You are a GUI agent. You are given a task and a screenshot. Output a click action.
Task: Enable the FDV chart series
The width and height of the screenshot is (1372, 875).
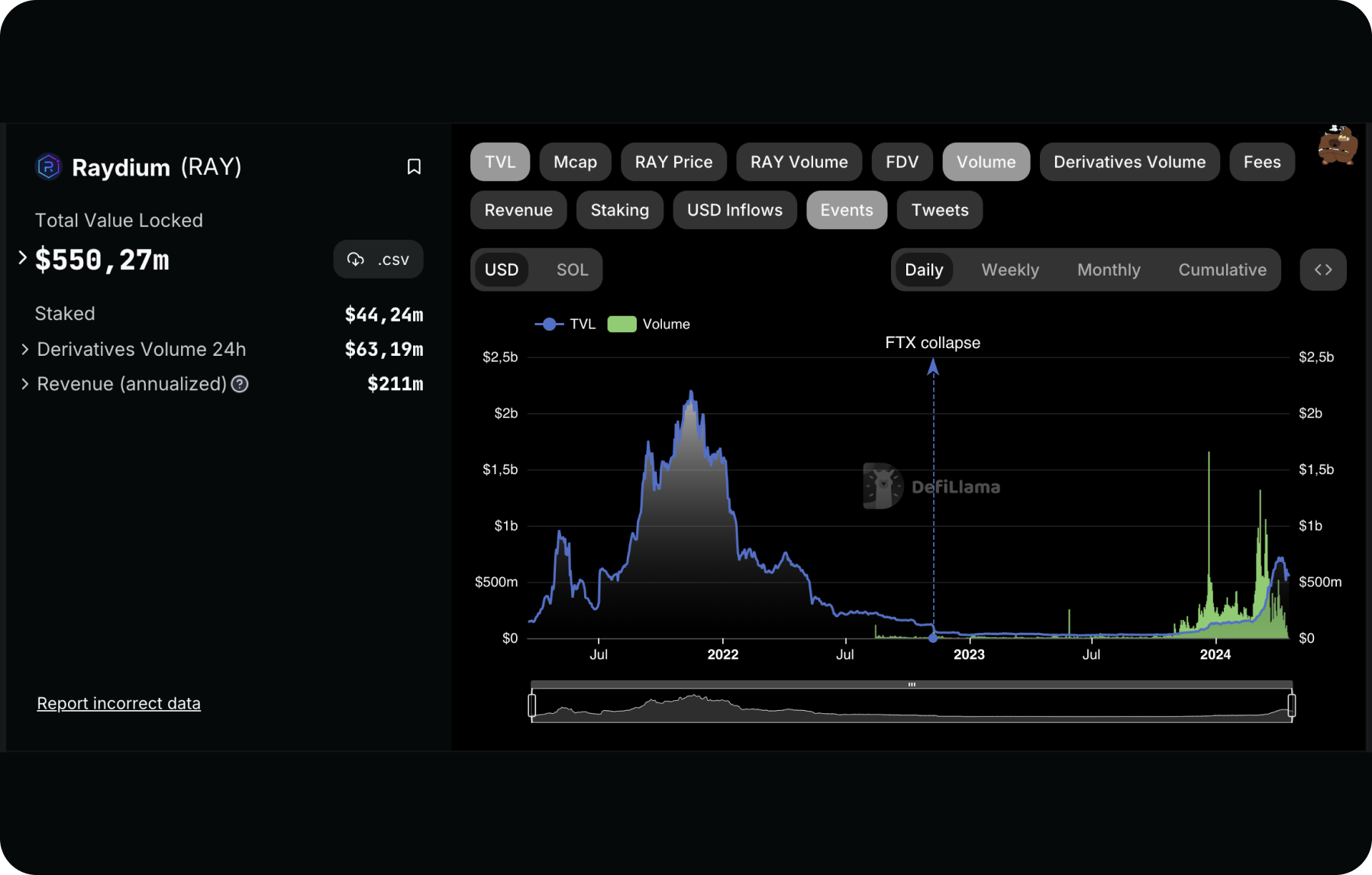pyautogui.click(x=902, y=162)
